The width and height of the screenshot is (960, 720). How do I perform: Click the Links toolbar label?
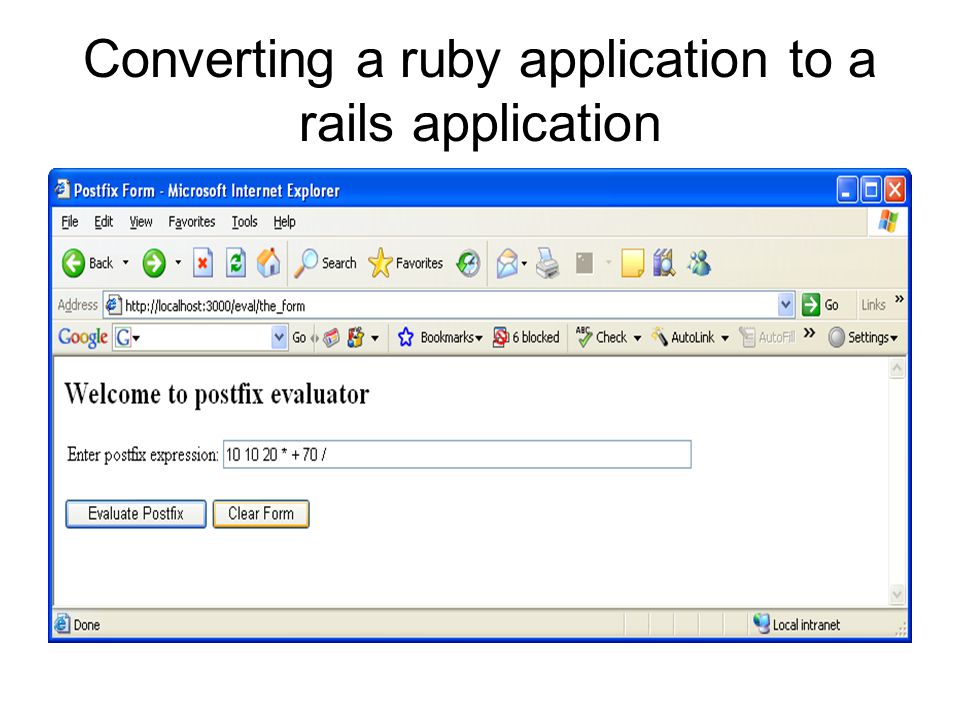pos(873,304)
